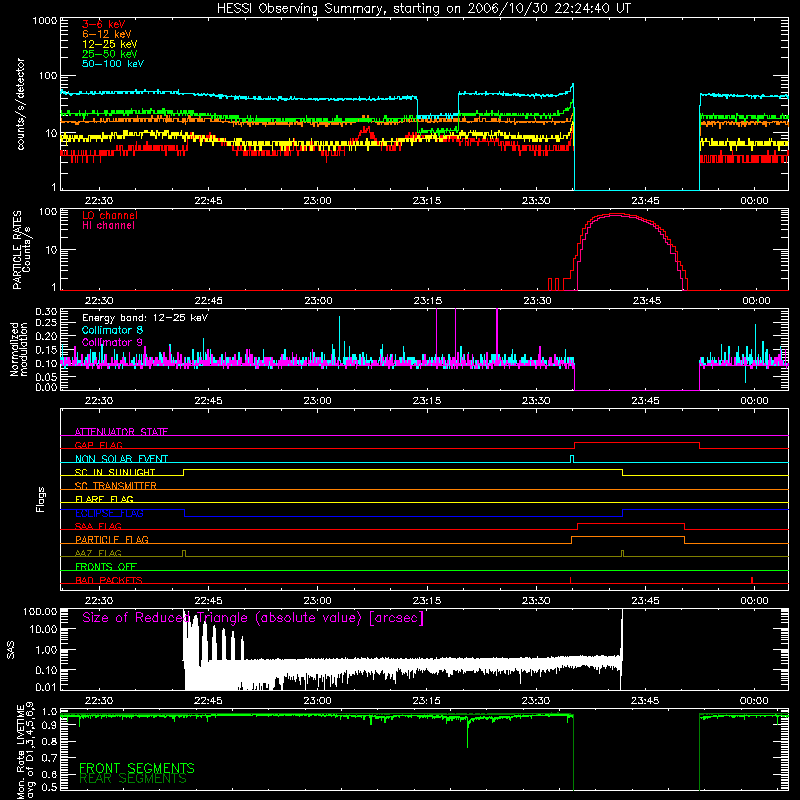Select the '6-12 keV' legend label

pos(107,34)
